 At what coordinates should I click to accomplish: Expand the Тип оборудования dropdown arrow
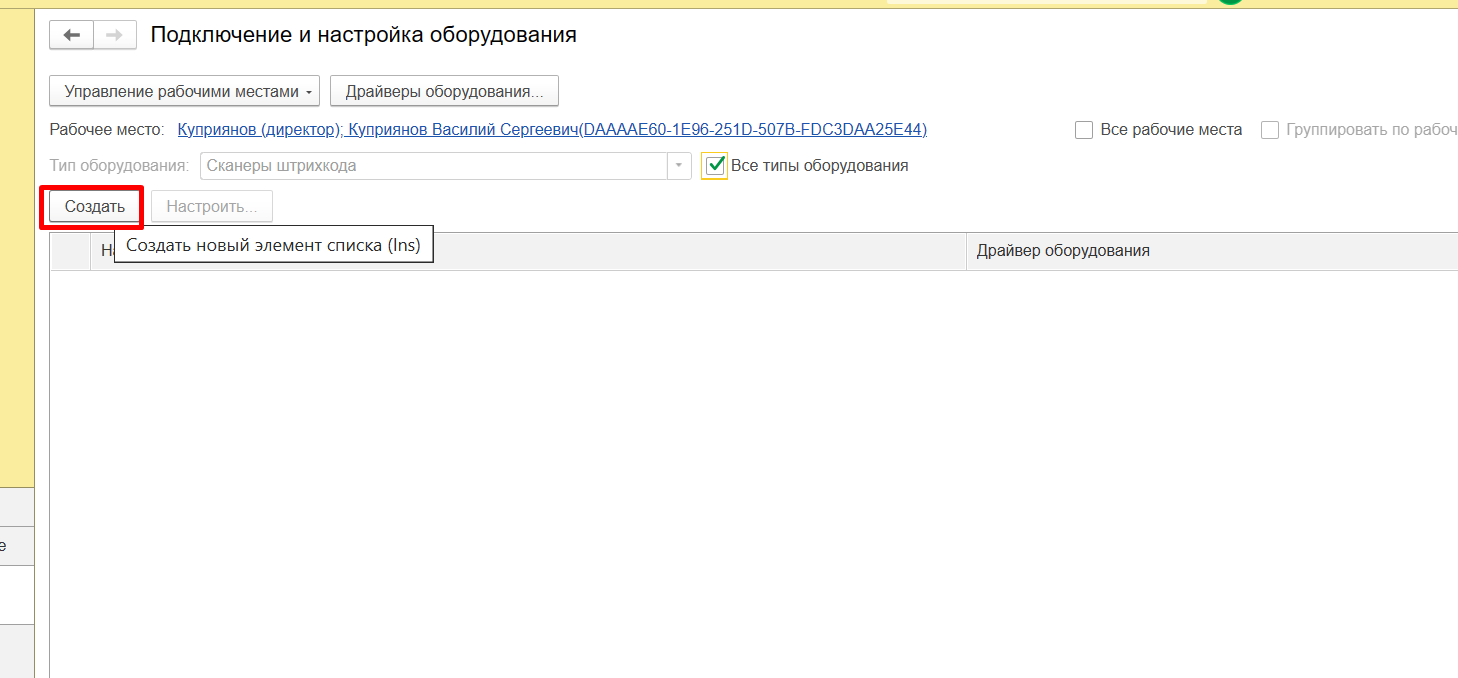point(679,166)
